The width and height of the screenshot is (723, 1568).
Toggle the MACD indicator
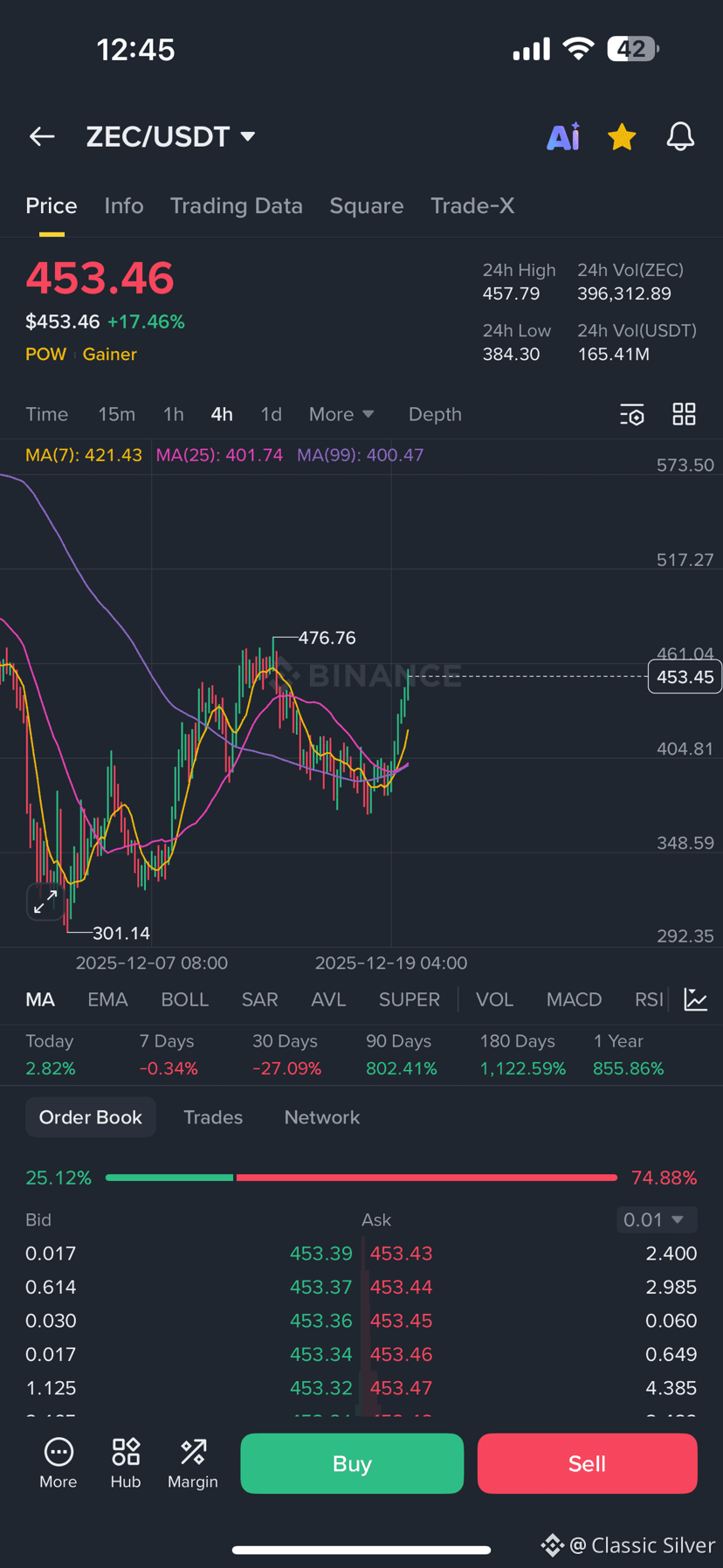point(574,999)
